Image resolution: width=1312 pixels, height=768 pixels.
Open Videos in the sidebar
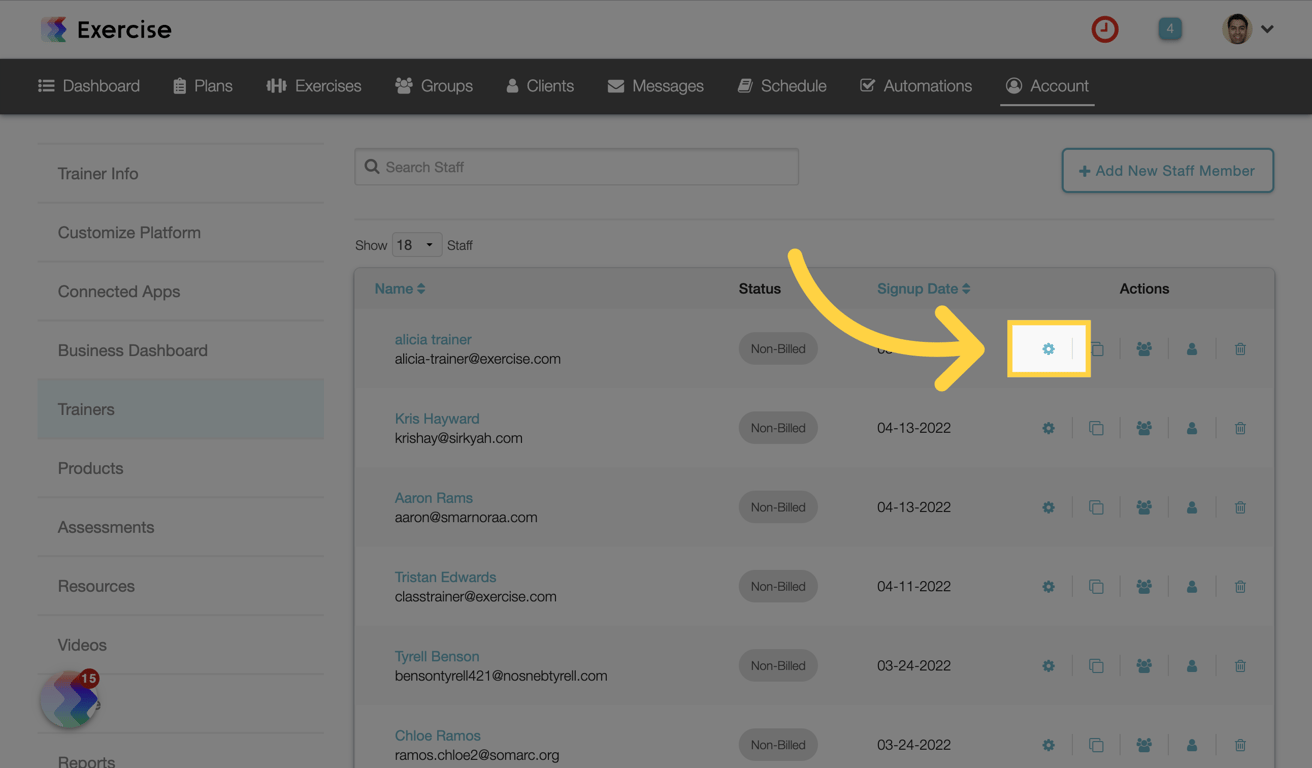click(181, 645)
